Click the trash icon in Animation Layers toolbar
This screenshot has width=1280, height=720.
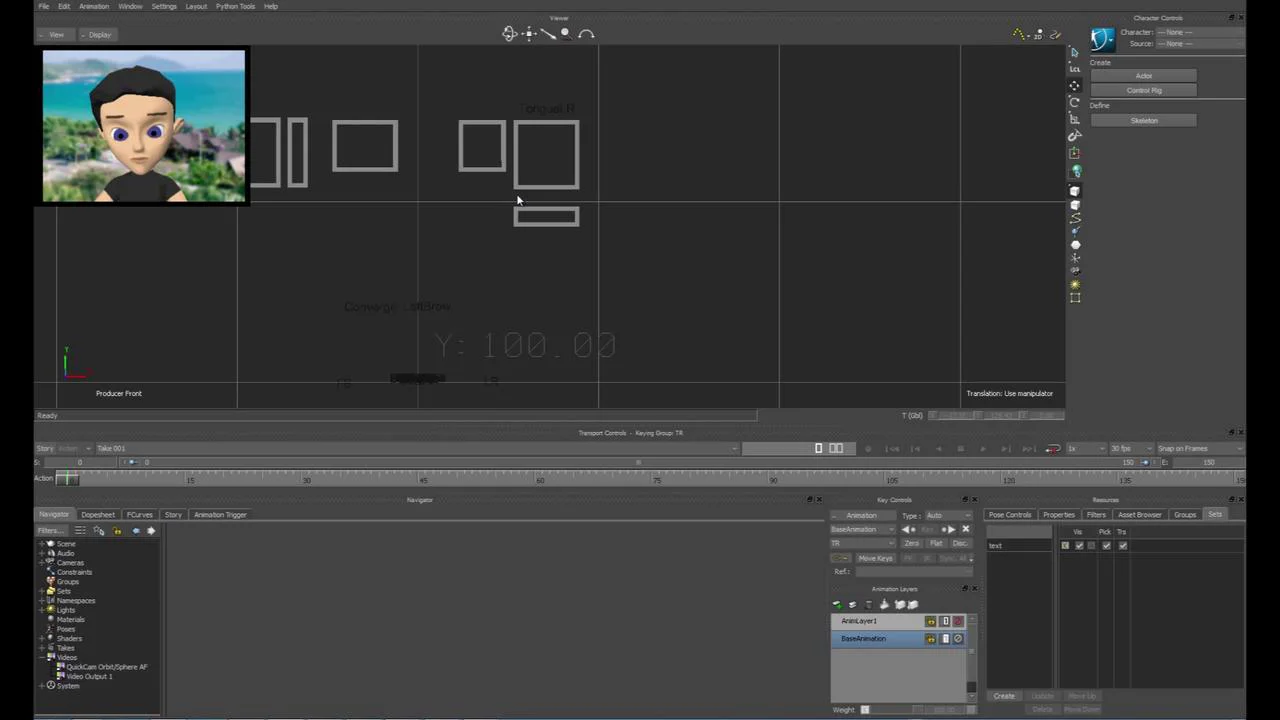tap(868, 604)
